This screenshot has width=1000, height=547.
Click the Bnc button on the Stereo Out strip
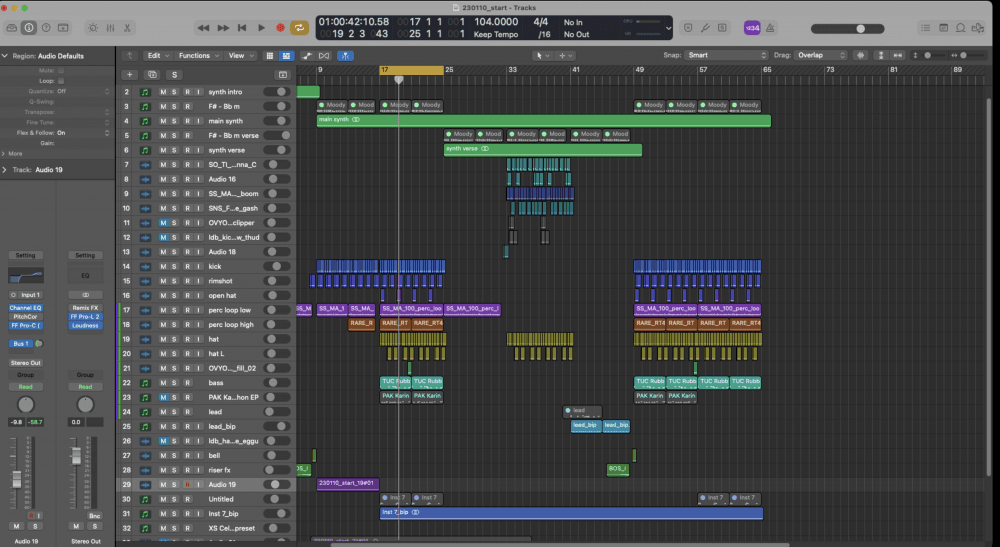(94, 516)
